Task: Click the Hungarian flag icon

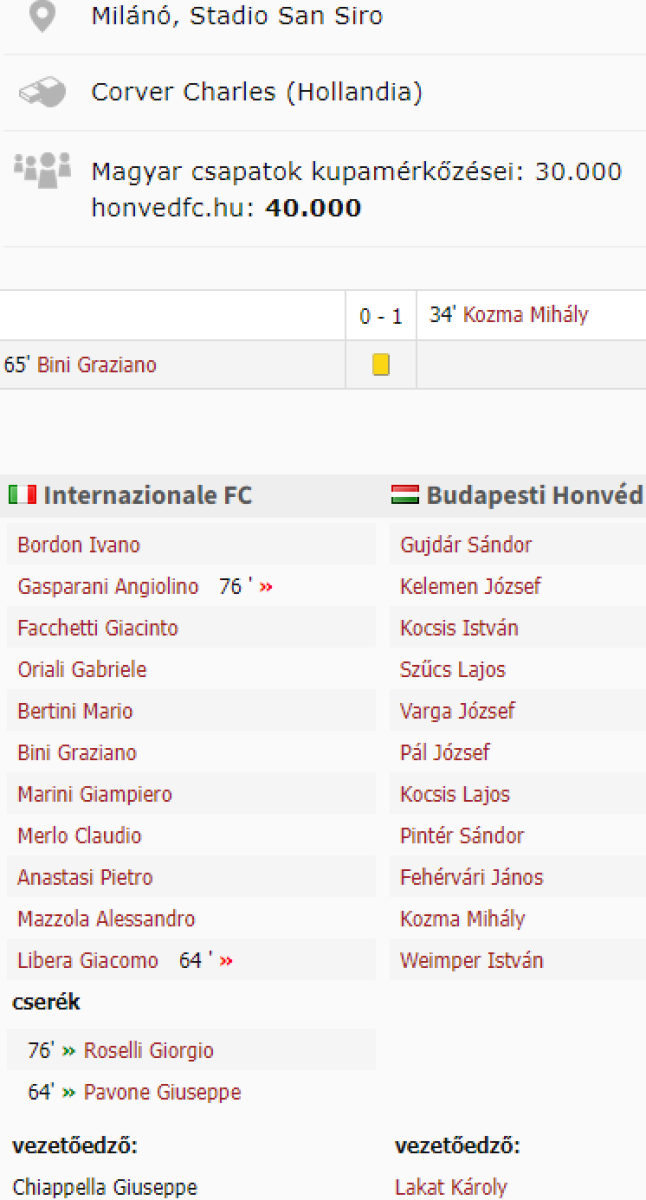Action: [405, 495]
